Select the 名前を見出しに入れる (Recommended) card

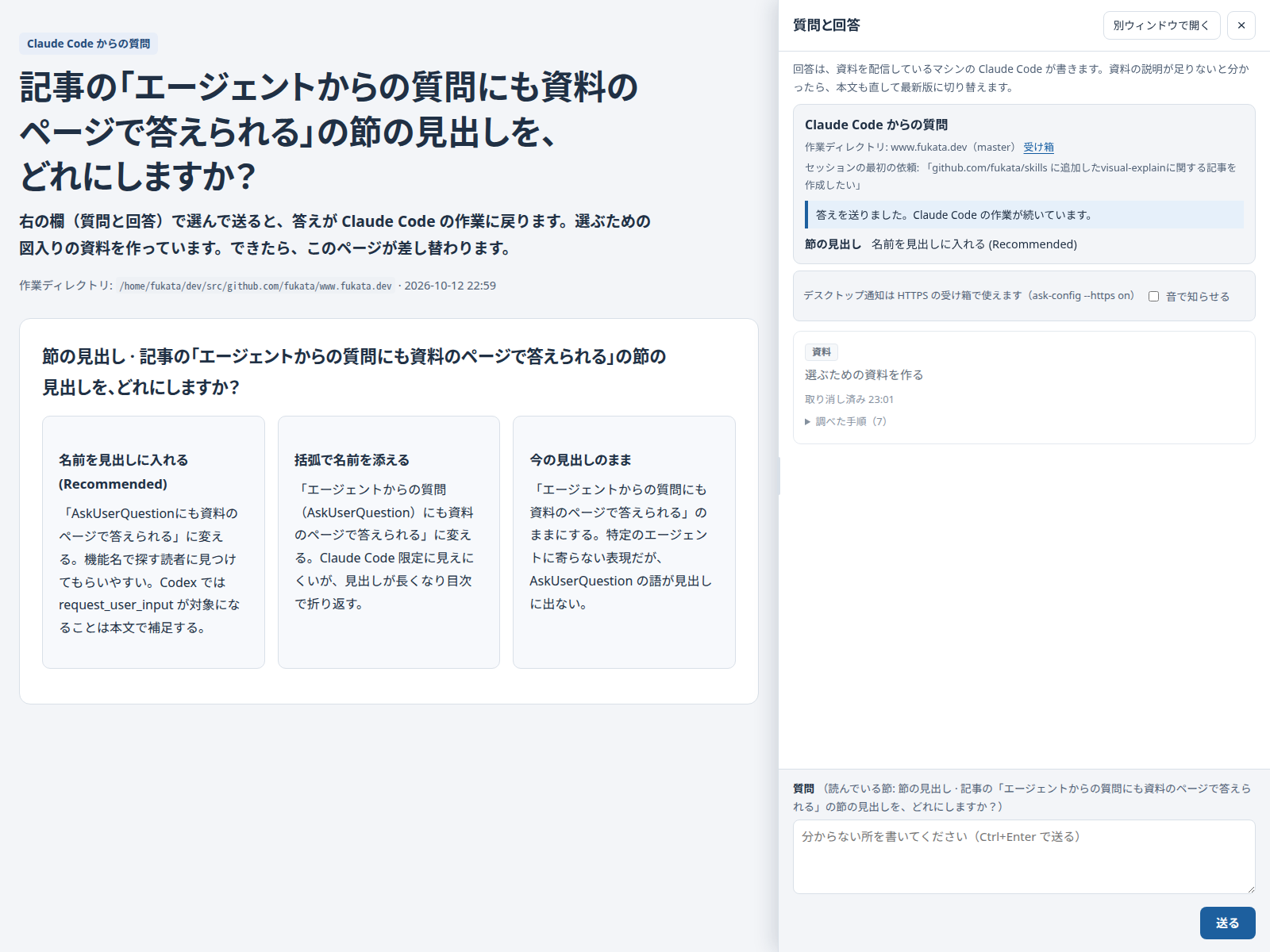(x=153, y=542)
